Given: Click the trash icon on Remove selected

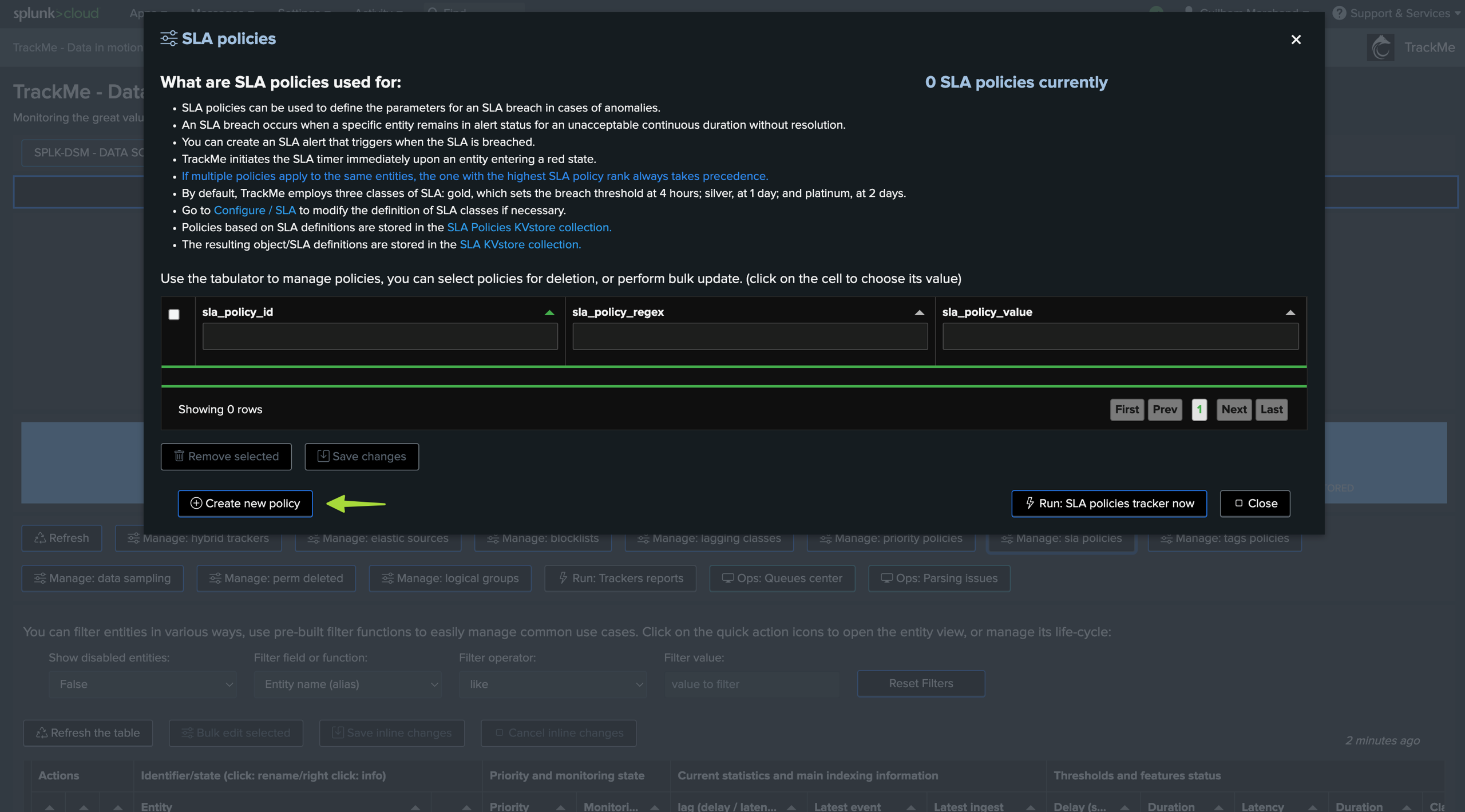Looking at the screenshot, I should click(x=179, y=455).
